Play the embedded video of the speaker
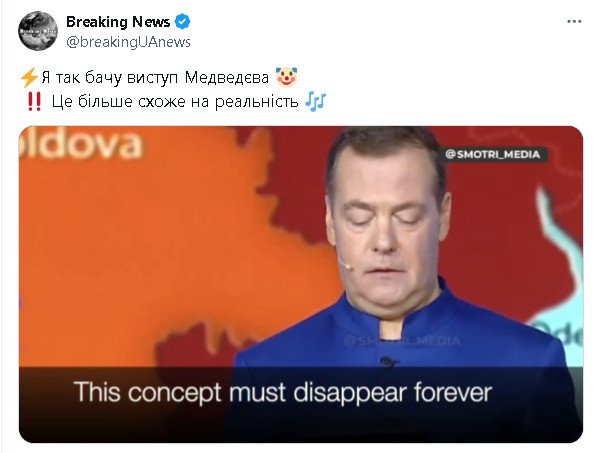This screenshot has height=453, width=595. tap(301, 284)
